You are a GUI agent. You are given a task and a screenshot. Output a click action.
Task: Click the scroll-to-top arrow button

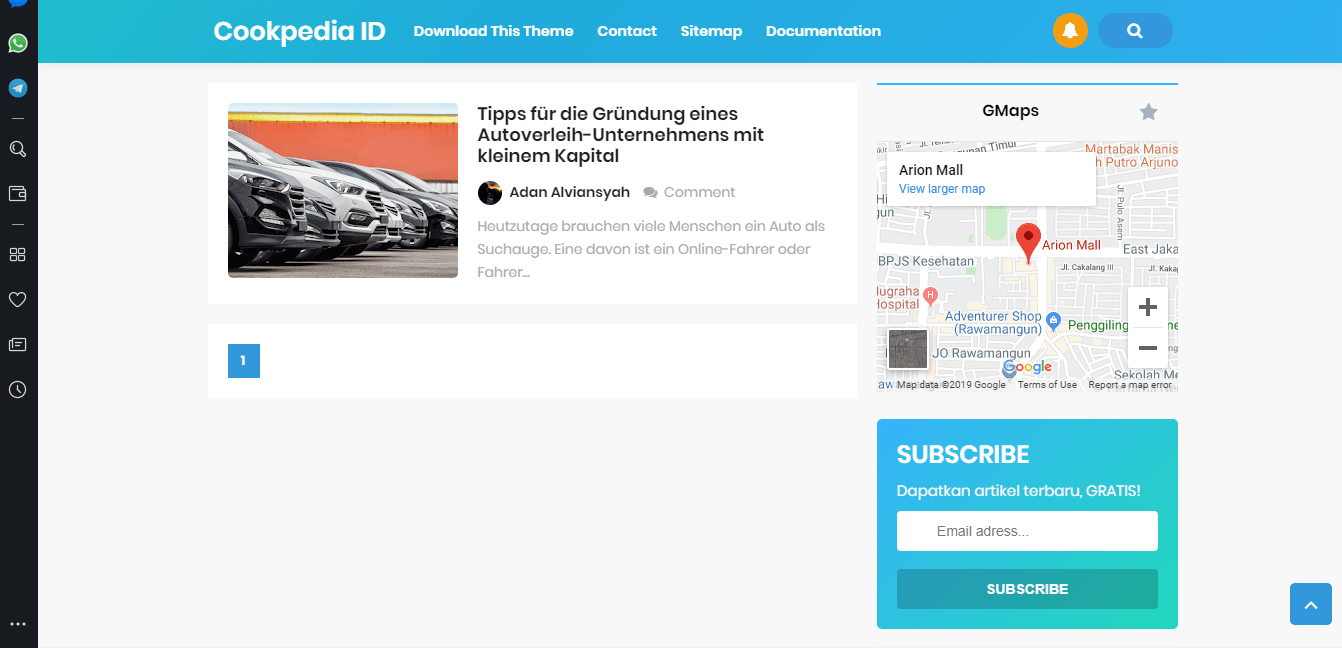click(1311, 604)
